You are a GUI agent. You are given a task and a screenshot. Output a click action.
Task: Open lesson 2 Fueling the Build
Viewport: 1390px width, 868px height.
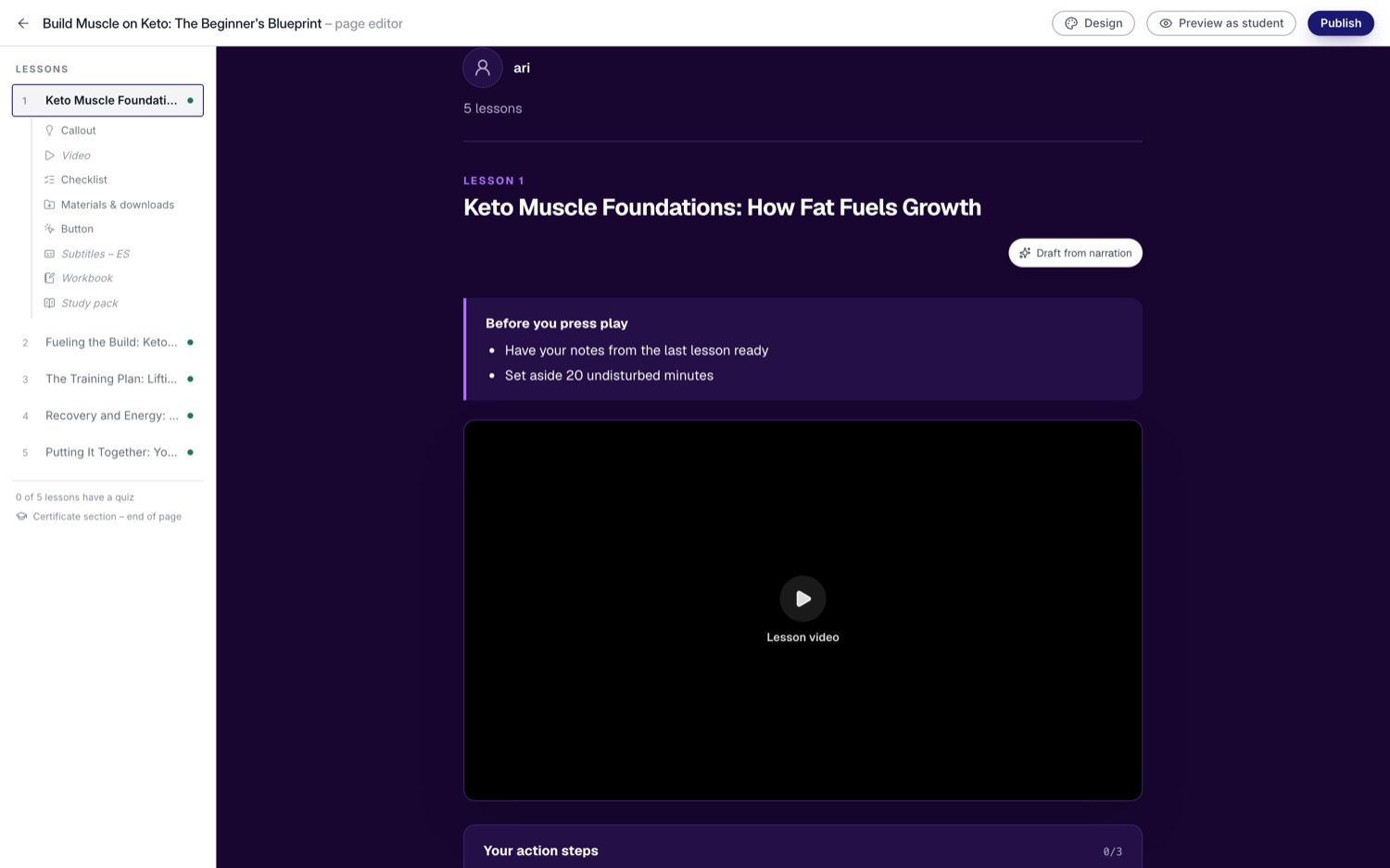tap(107, 342)
